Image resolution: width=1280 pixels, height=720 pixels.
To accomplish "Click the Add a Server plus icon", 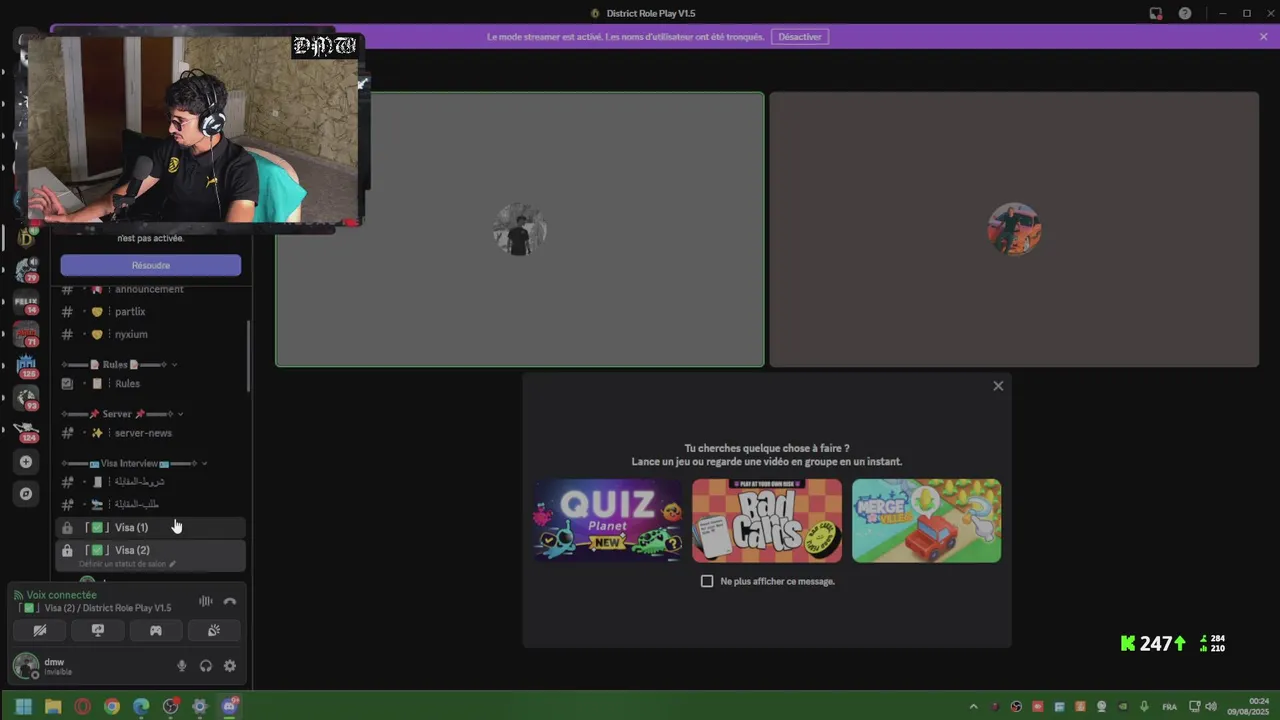I will coord(26,462).
